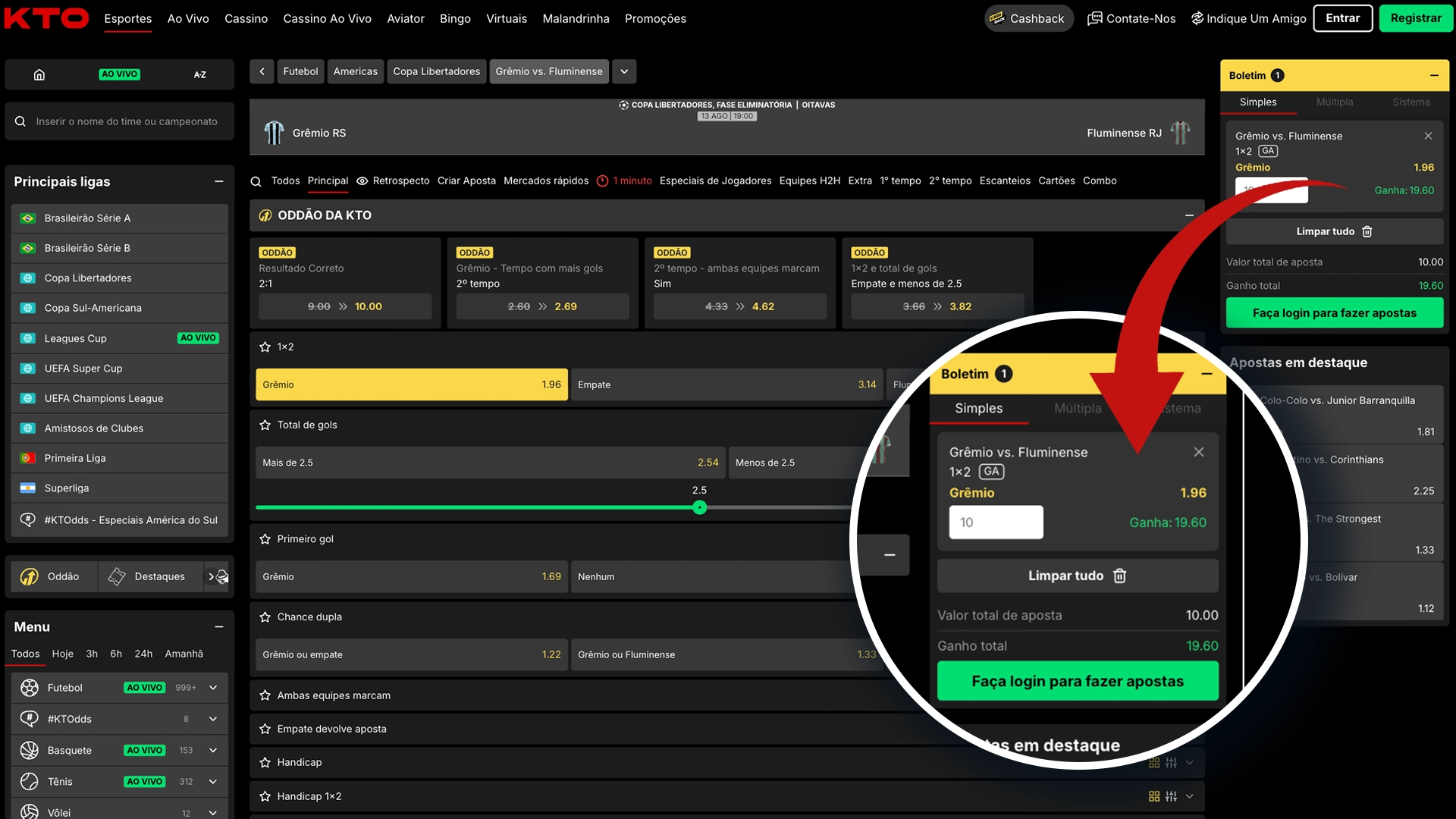The image size is (1456, 819).
Task: Toggle AO VIVO filter in sidebar
Action: pos(120,74)
